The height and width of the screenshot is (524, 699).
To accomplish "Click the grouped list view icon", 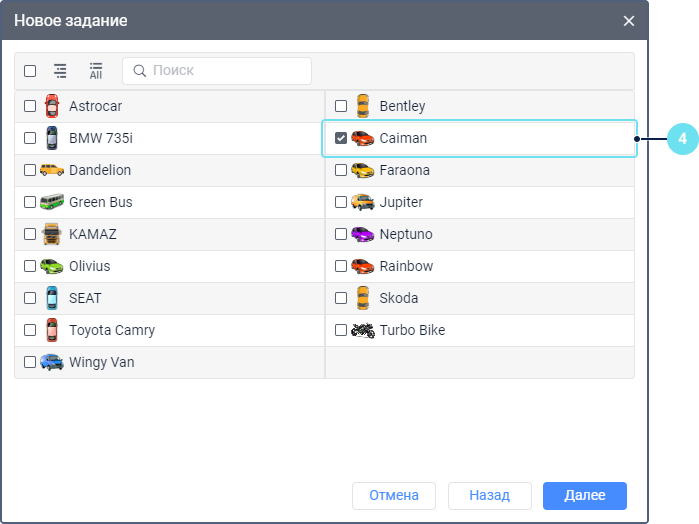I will coord(60,71).
